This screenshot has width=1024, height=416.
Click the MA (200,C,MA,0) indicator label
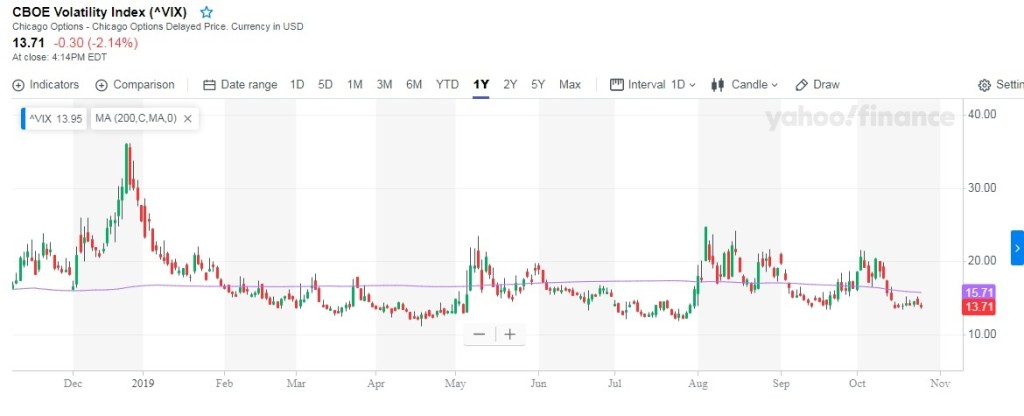pos(136,119)
